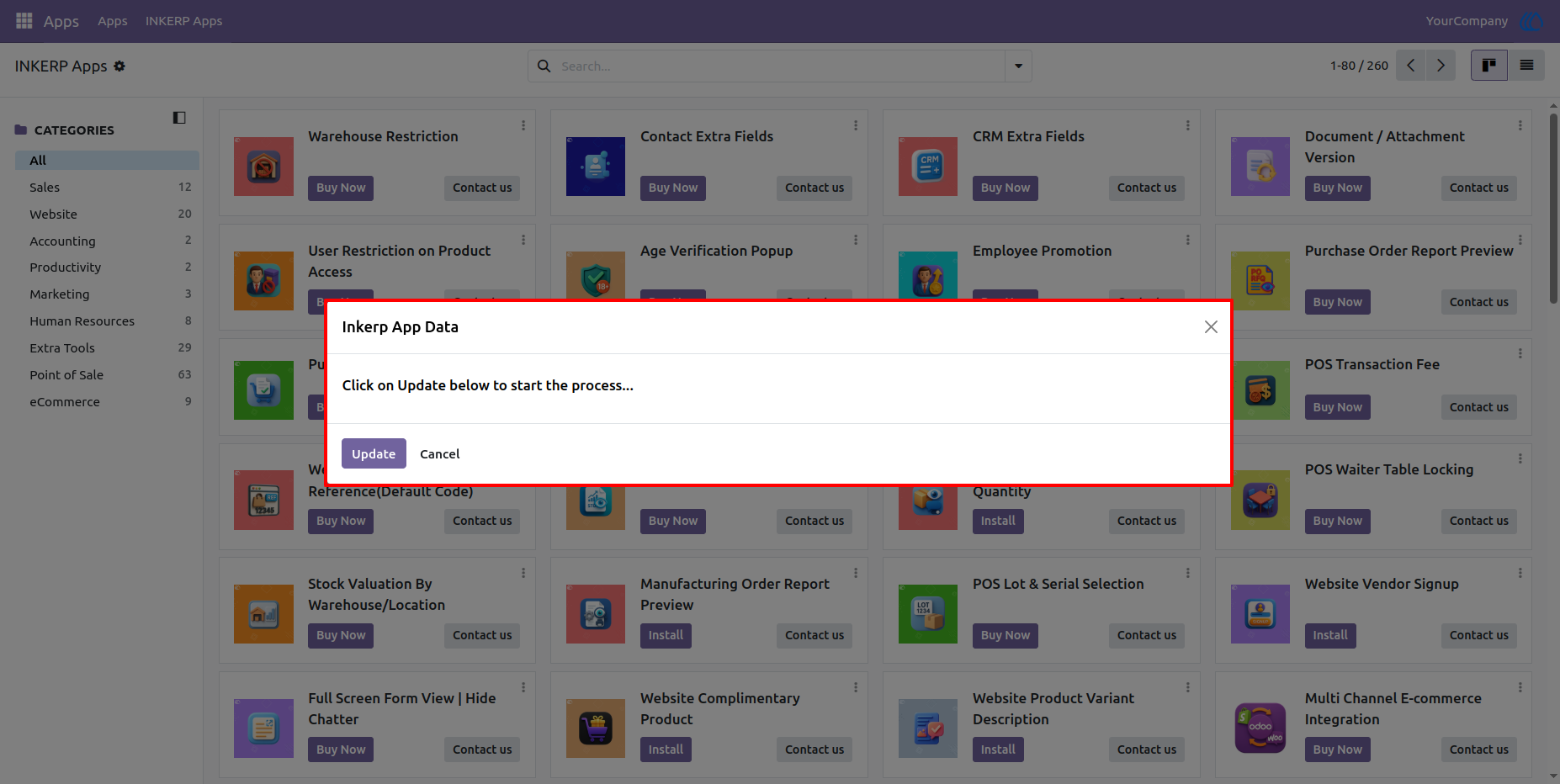Image resolution: width=1560 pixels, height=784 pixels.
Task: Open Contact Extra Fields card options menu
Action: pos(856,125)
